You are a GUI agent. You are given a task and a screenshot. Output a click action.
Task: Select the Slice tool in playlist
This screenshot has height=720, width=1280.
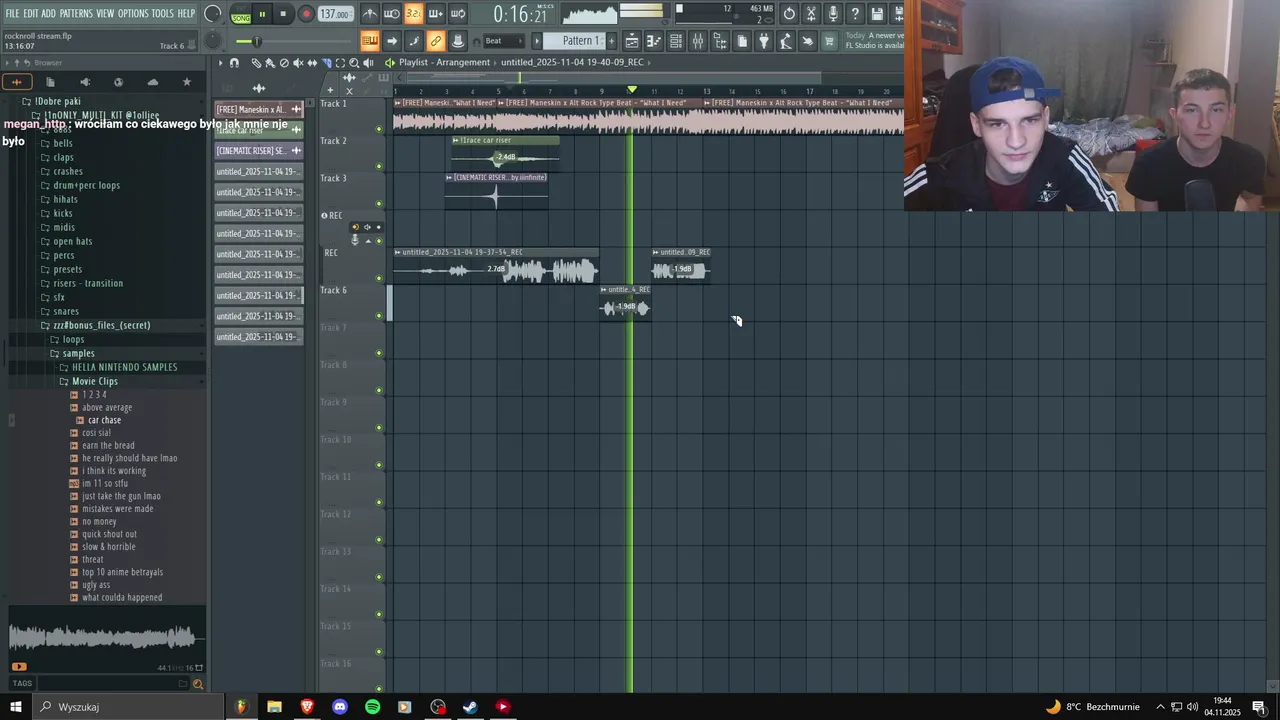click(x=326, y=62)
